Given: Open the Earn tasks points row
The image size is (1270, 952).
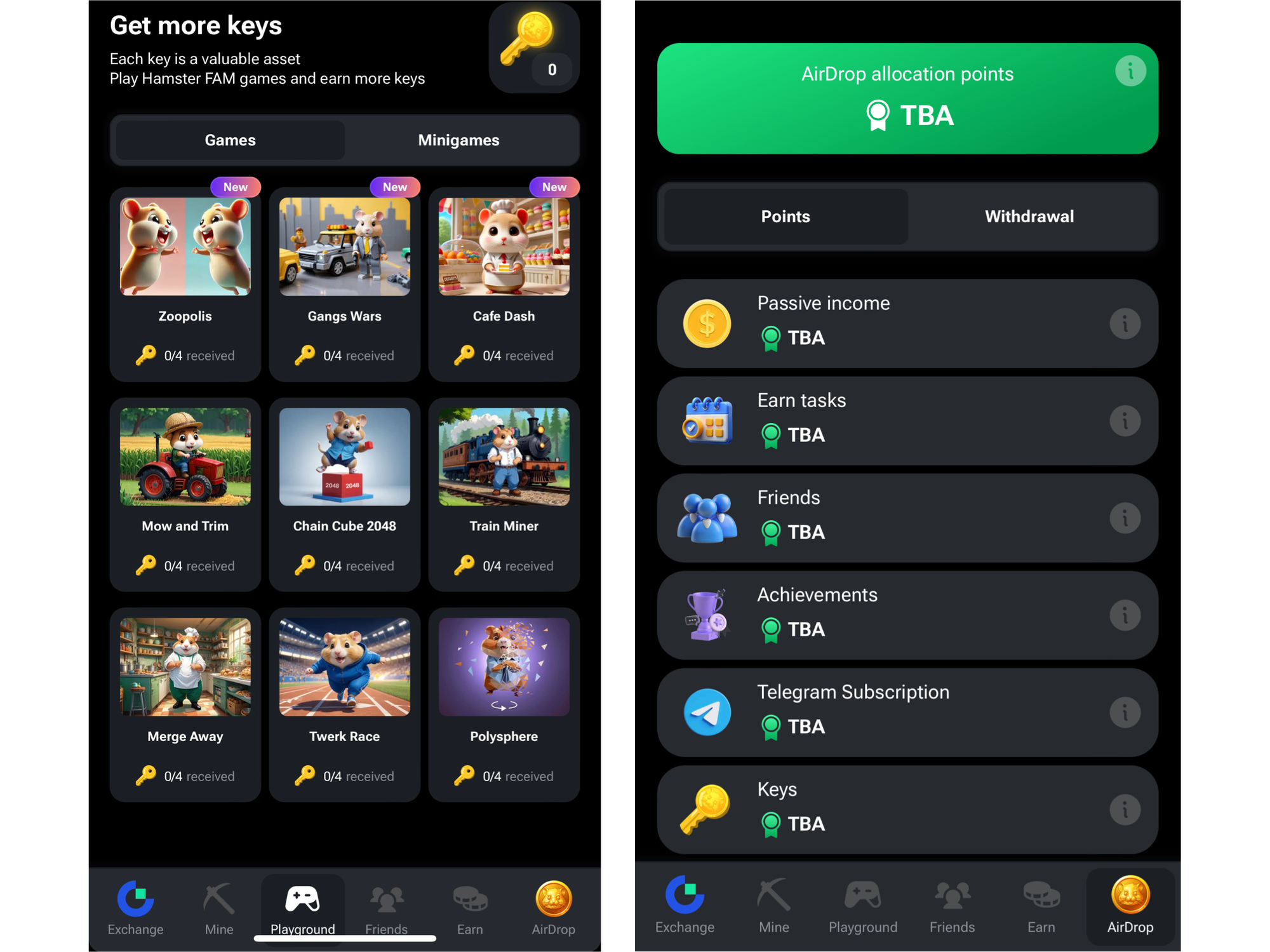Looking at the screenshot, I should 907,421.
